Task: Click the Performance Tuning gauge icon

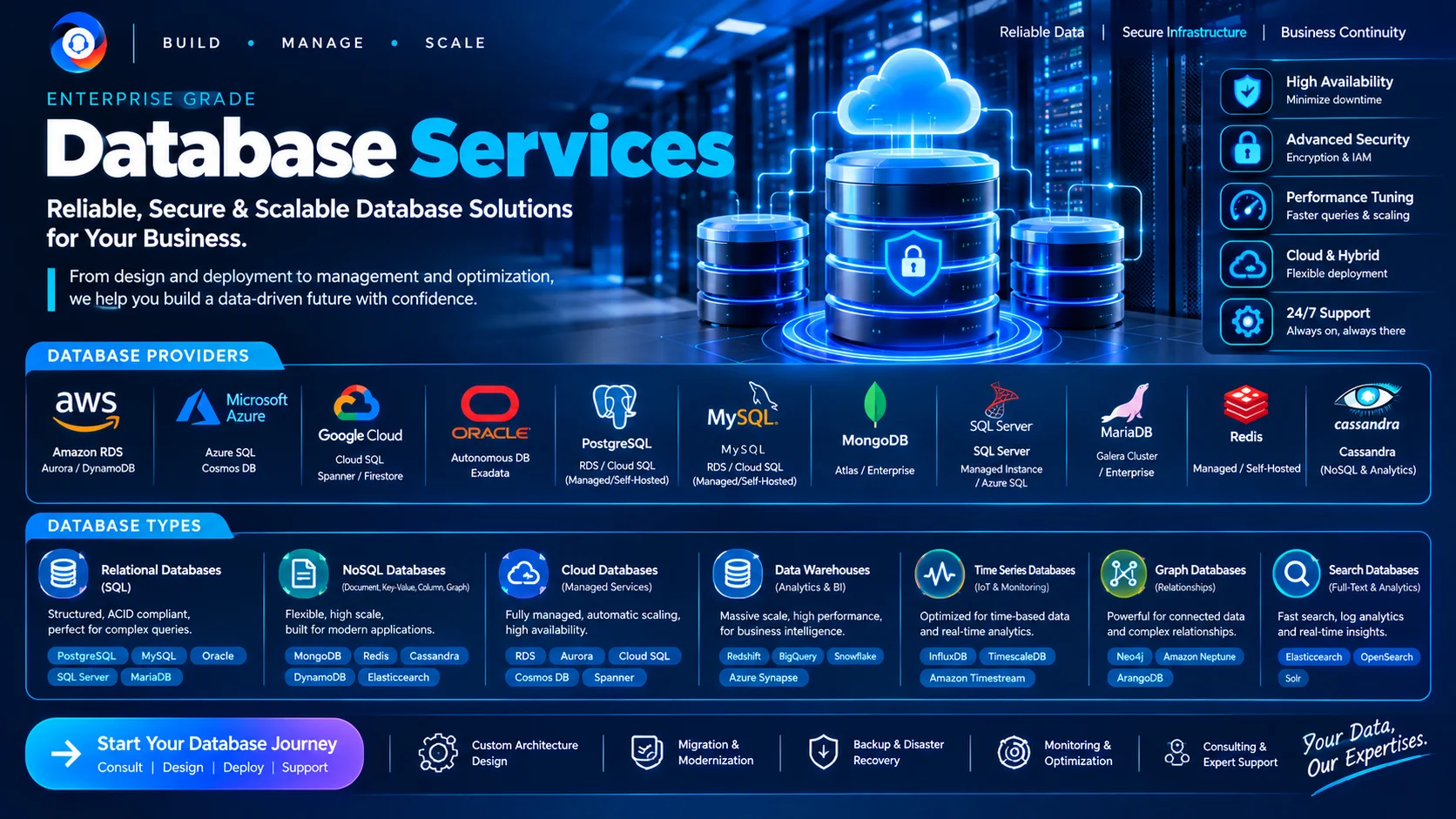Action: (1247, 206)
